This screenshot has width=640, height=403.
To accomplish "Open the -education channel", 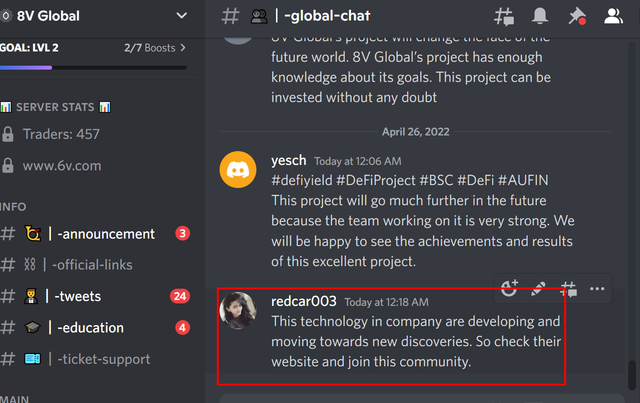I will (96, 328).
